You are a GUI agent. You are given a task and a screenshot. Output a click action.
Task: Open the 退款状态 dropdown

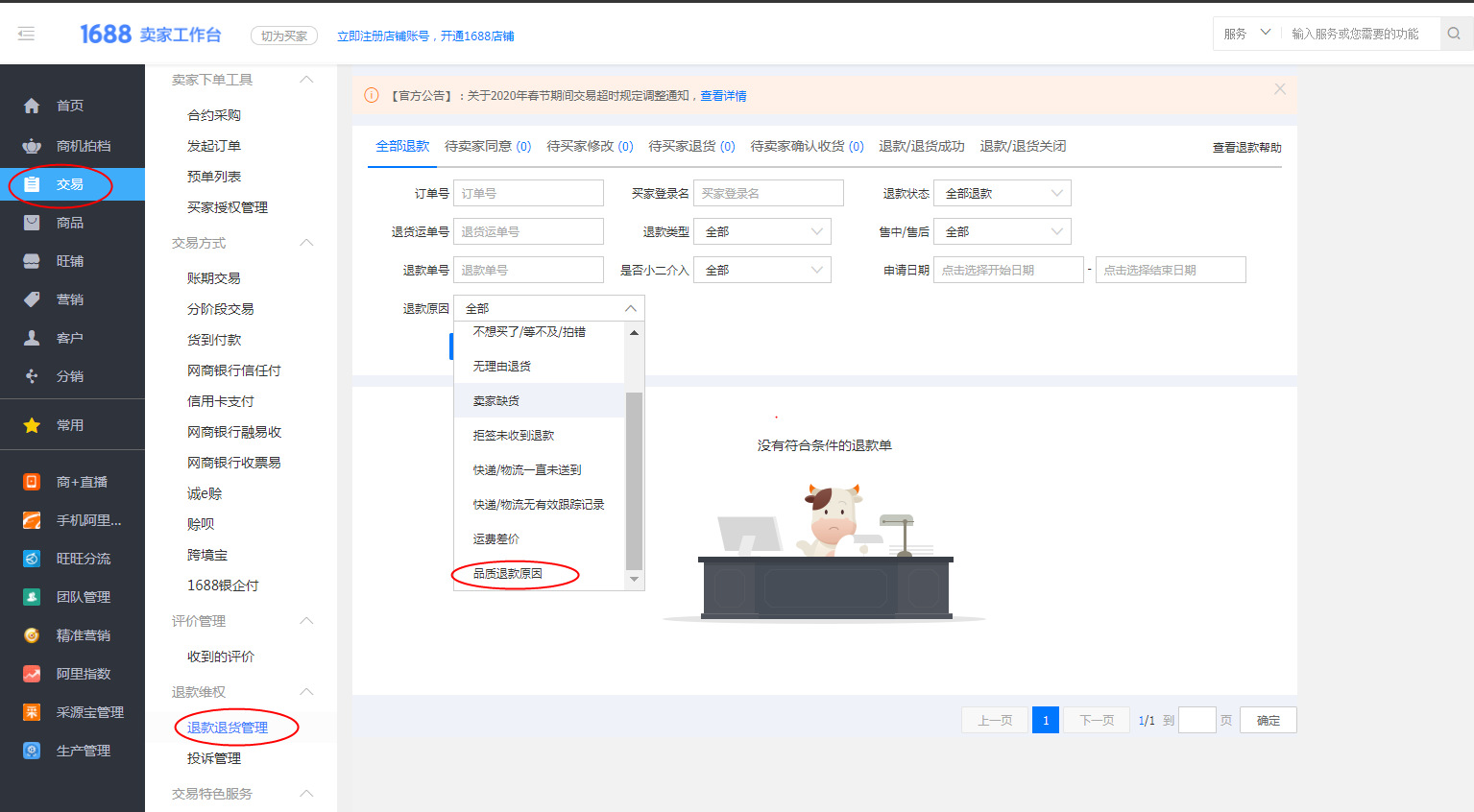pyautogui.click(x=1002, y=193)
